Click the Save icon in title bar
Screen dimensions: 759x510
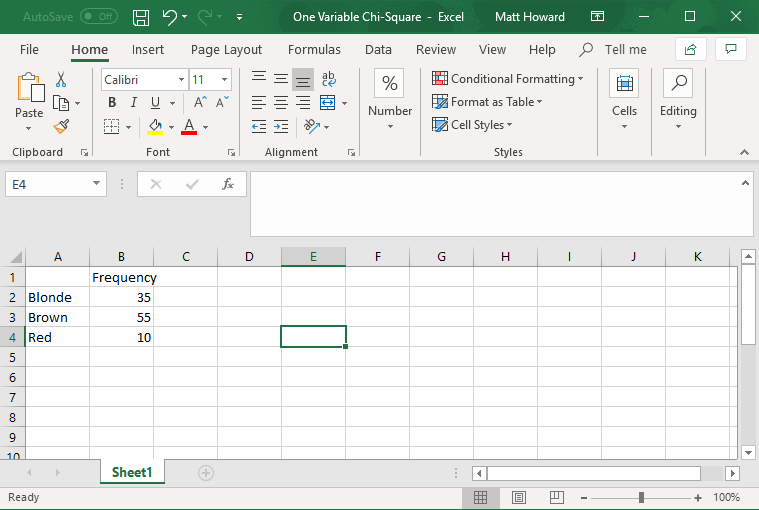point(141,17)
